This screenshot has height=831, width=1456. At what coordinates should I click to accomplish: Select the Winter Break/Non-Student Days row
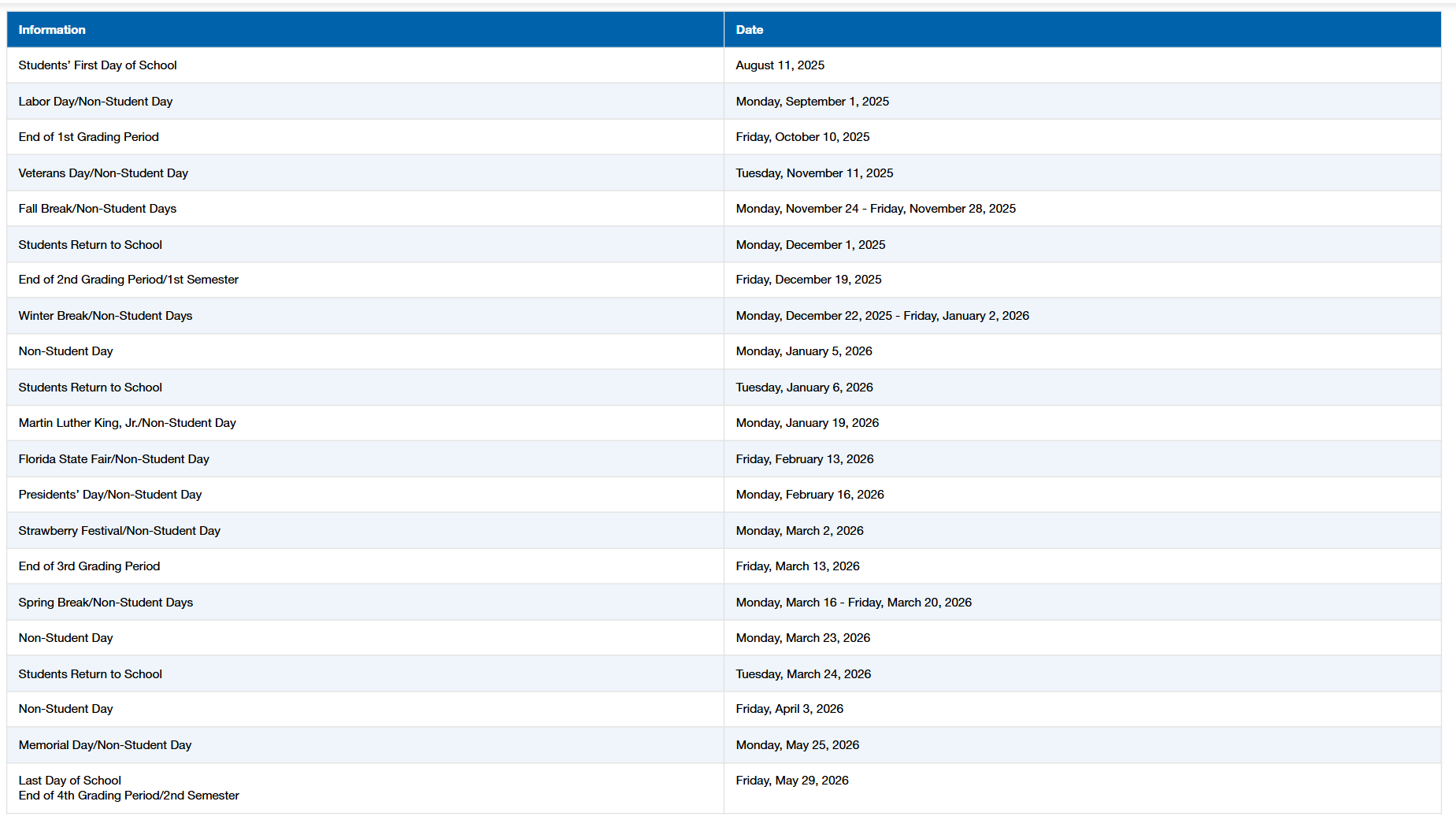click(x=105, y=315)
